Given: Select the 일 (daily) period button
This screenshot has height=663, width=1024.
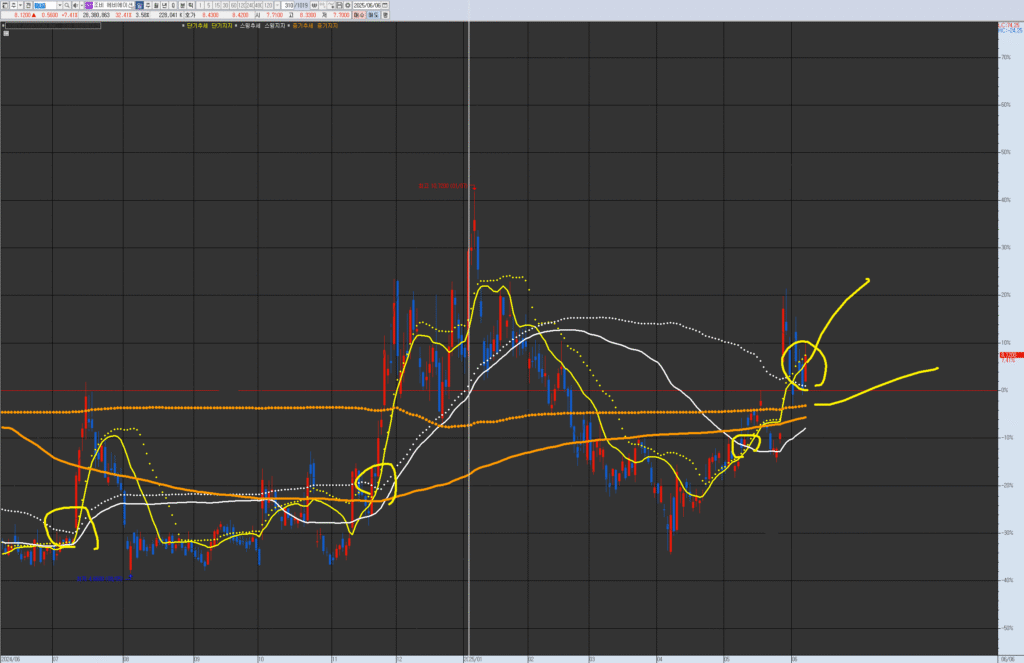Looking at the screenshot, I should pyautogui.click(x=140, y=5).
